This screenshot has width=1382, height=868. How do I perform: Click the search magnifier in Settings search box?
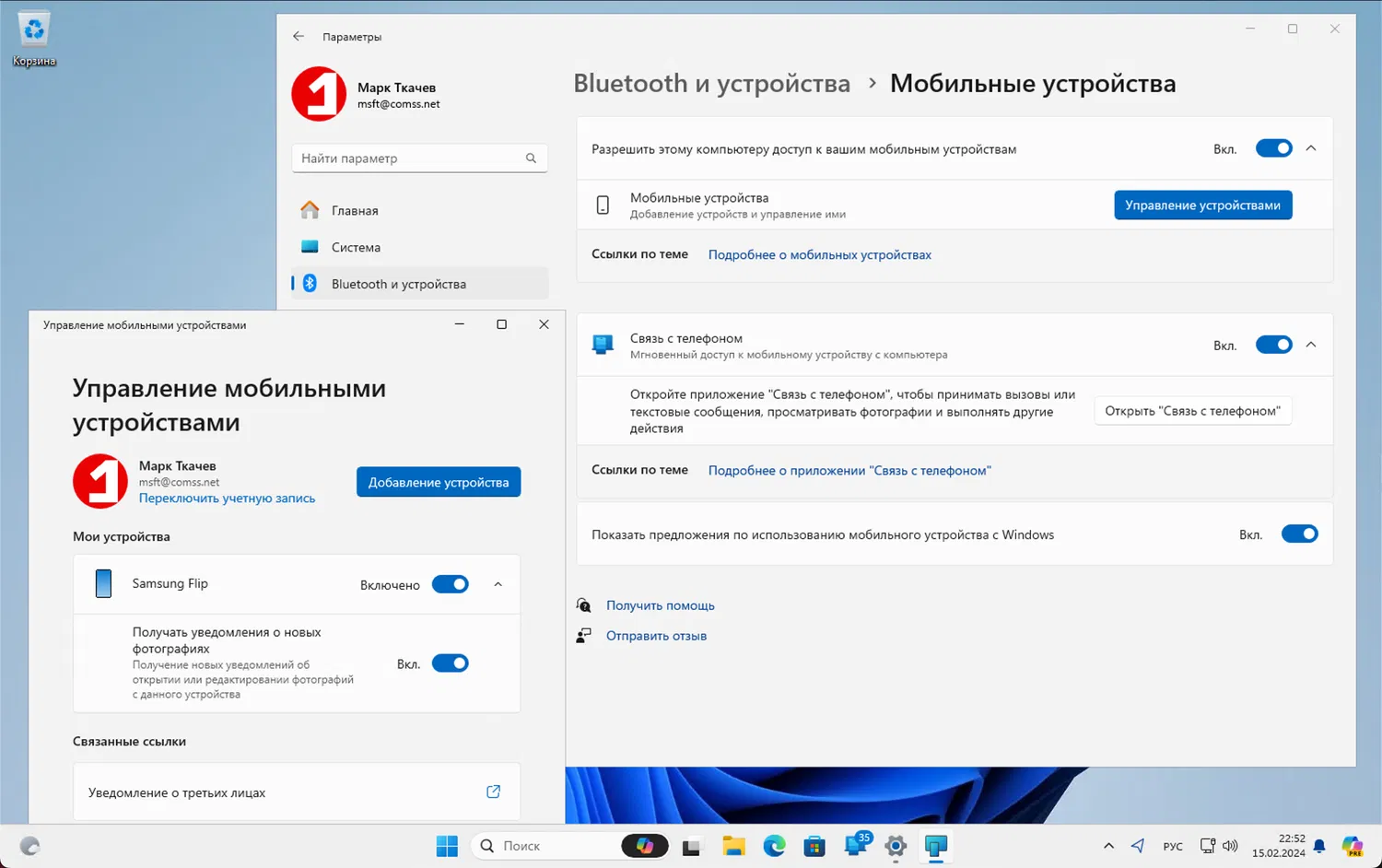tap(531, 158)
